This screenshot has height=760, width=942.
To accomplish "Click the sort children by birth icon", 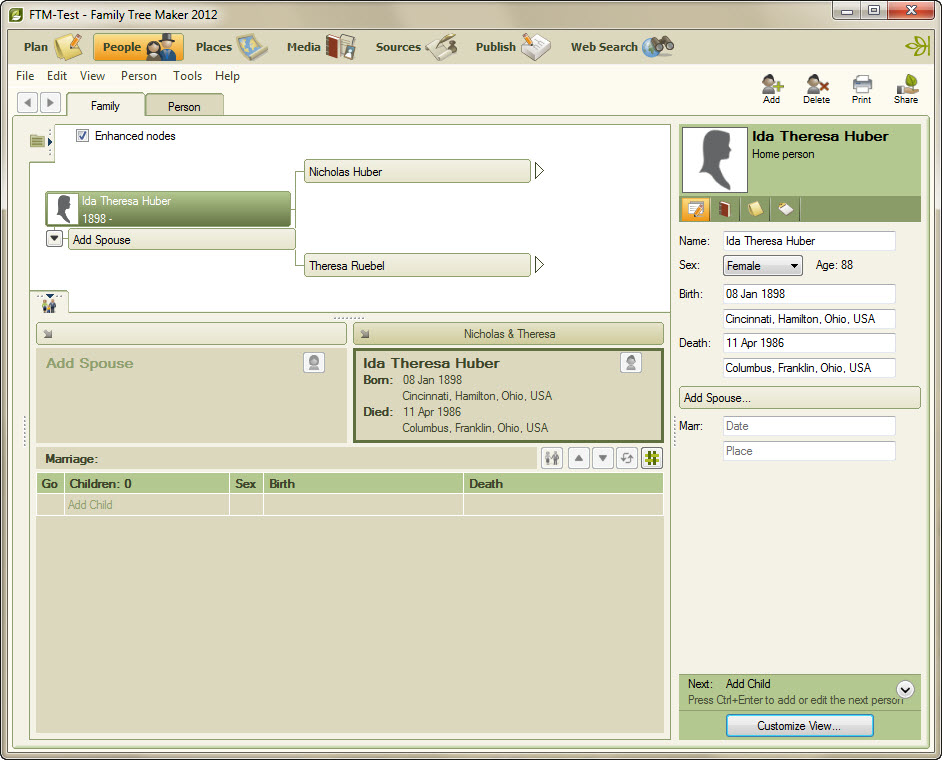I will pyautogui.click(x=627, y=458).
